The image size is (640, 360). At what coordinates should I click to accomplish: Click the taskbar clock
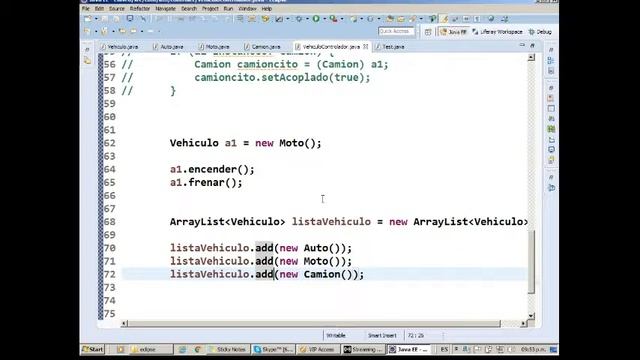533,349
